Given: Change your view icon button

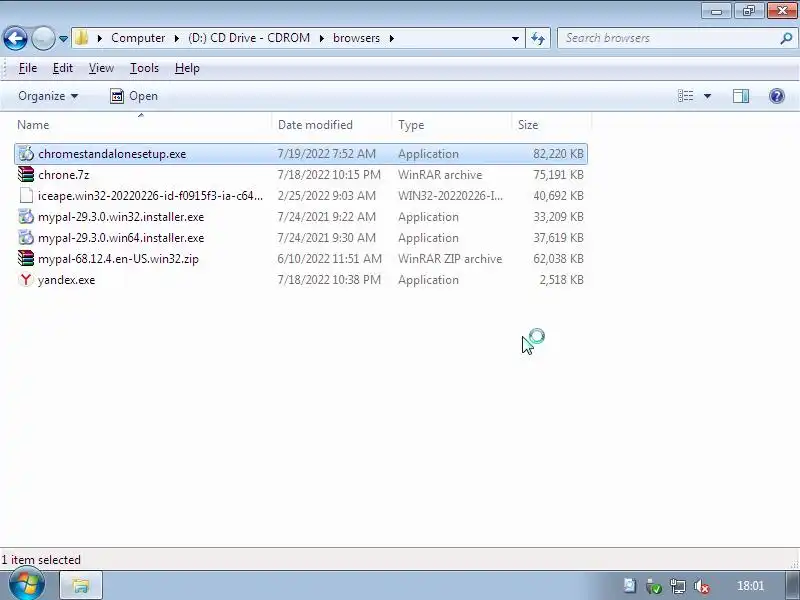Looking at the screenshot, I should point(685,96).
